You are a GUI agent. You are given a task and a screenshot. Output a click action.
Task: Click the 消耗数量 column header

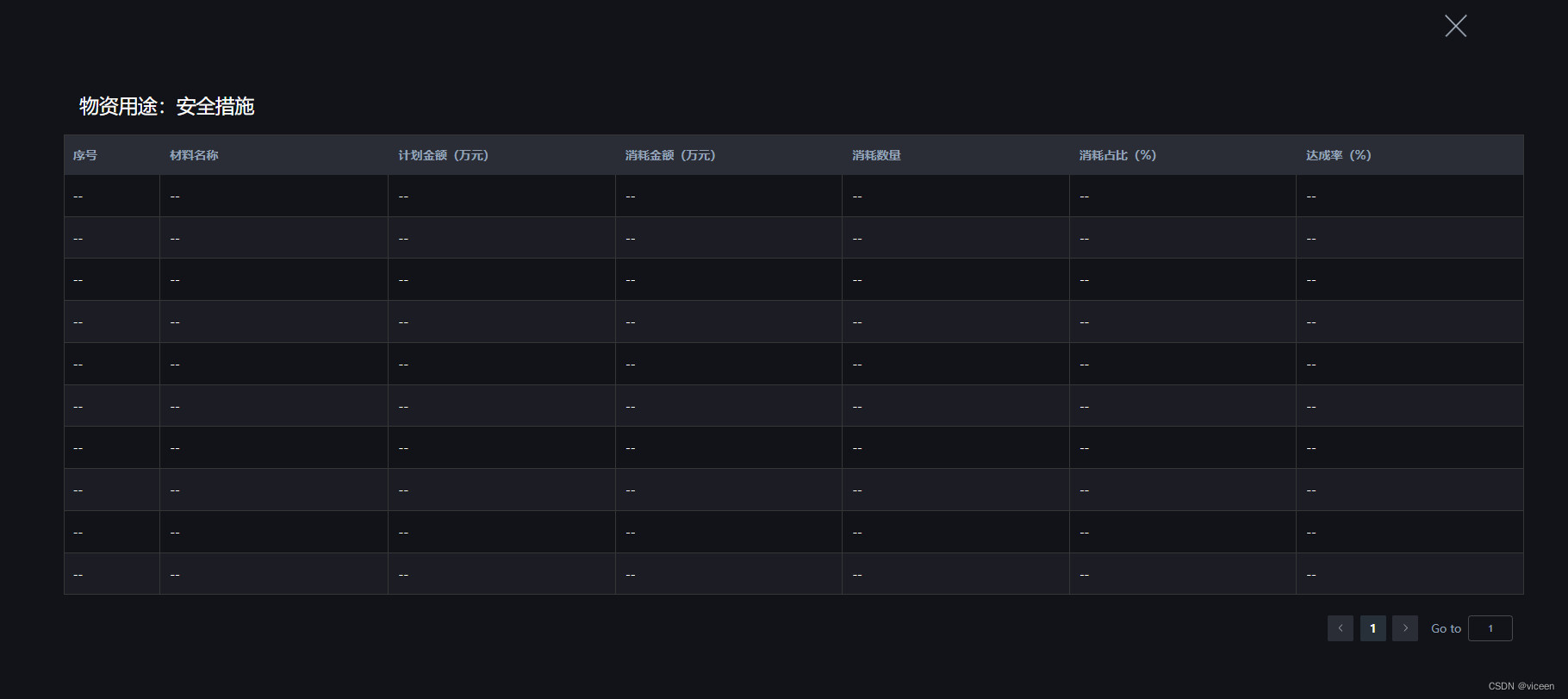coord(876,155)
